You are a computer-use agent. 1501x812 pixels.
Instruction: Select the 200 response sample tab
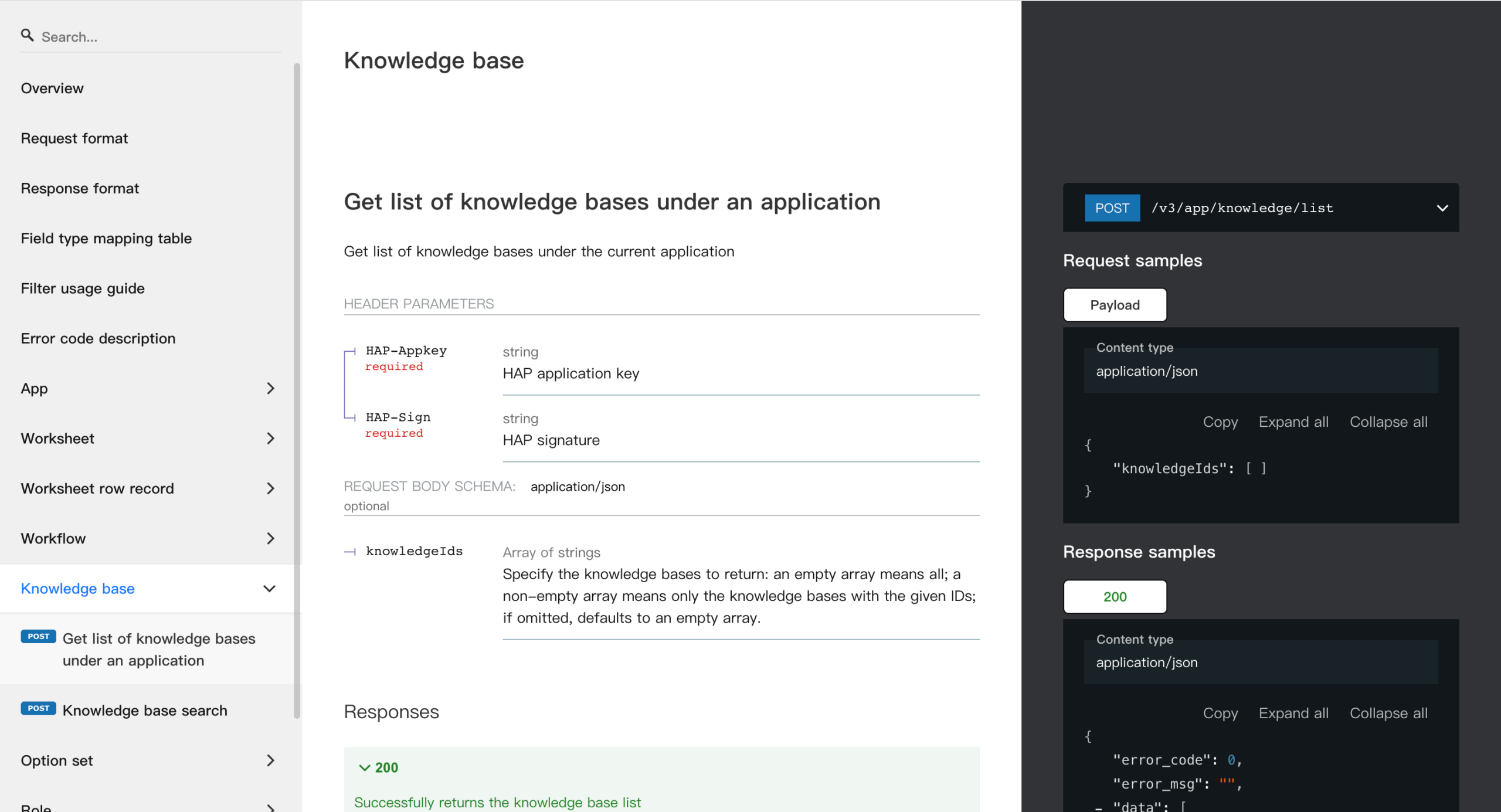point(1115,597)
